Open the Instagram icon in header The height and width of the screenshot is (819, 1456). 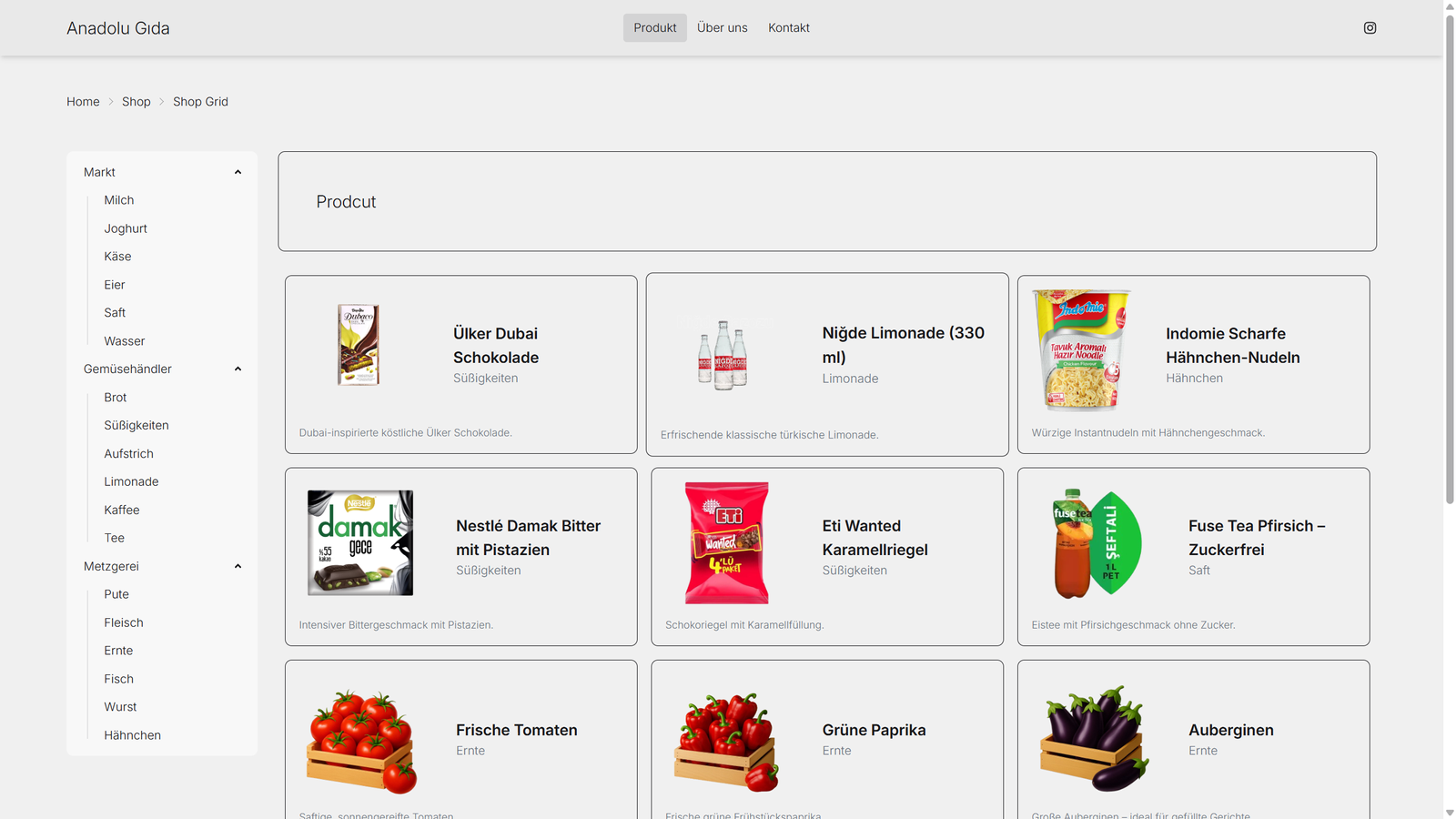[1370, 27]
